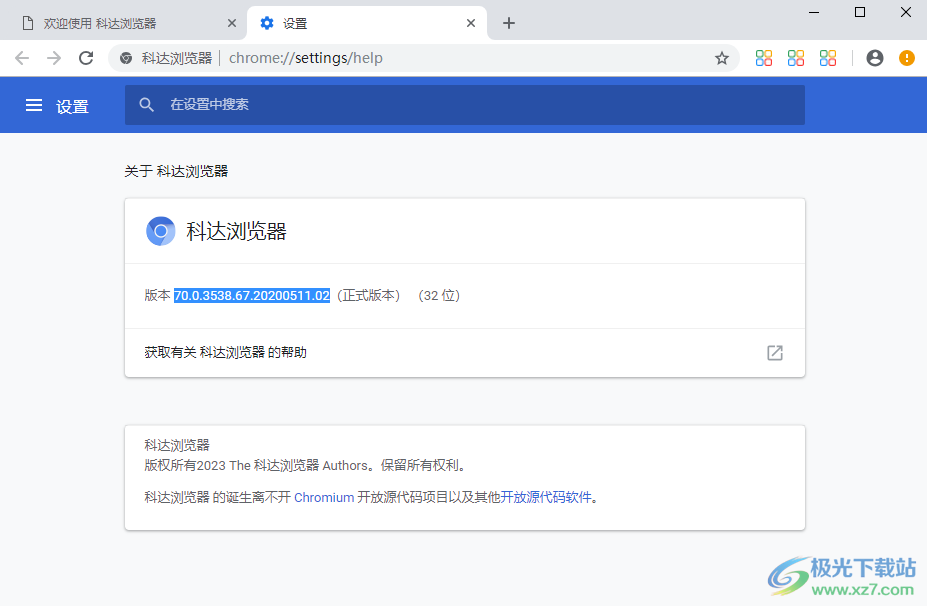Image resolution: width=927 pixels, height=606 pixels.
Task: Go forward to the next page
Action: coord(54,58)
